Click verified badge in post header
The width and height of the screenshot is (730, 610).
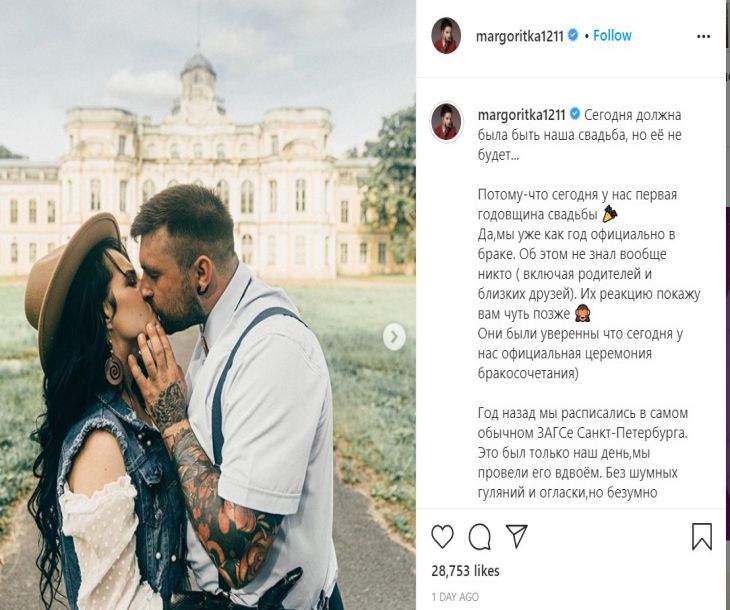coord(573,35)
